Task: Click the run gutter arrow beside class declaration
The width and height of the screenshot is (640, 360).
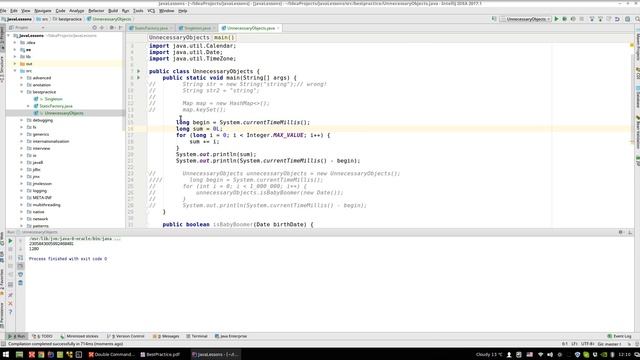Action: pyautogui.click(x=138, y=71)
